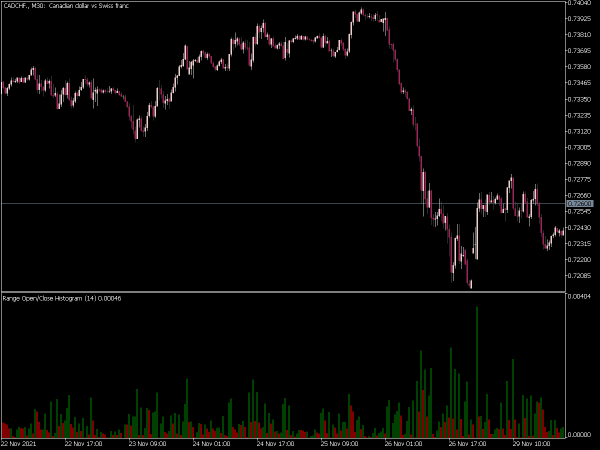Click the 0.72085 price axis label
Viewport: 600px width, 450px height.
580,276
